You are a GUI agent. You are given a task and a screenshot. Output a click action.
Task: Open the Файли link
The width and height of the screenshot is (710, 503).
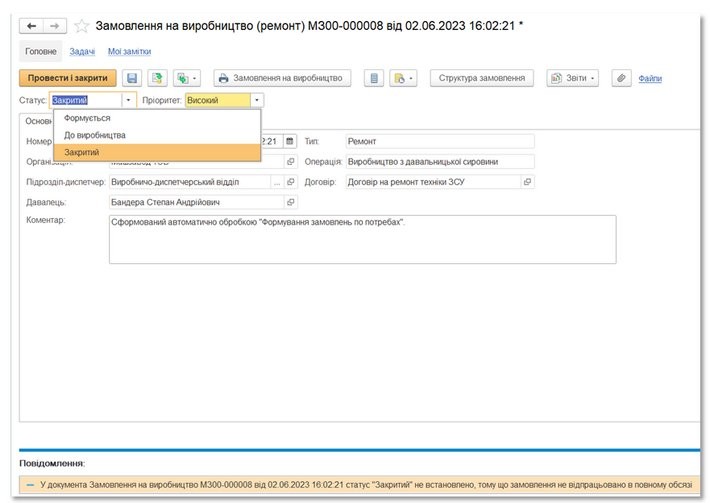pos(650,77)
